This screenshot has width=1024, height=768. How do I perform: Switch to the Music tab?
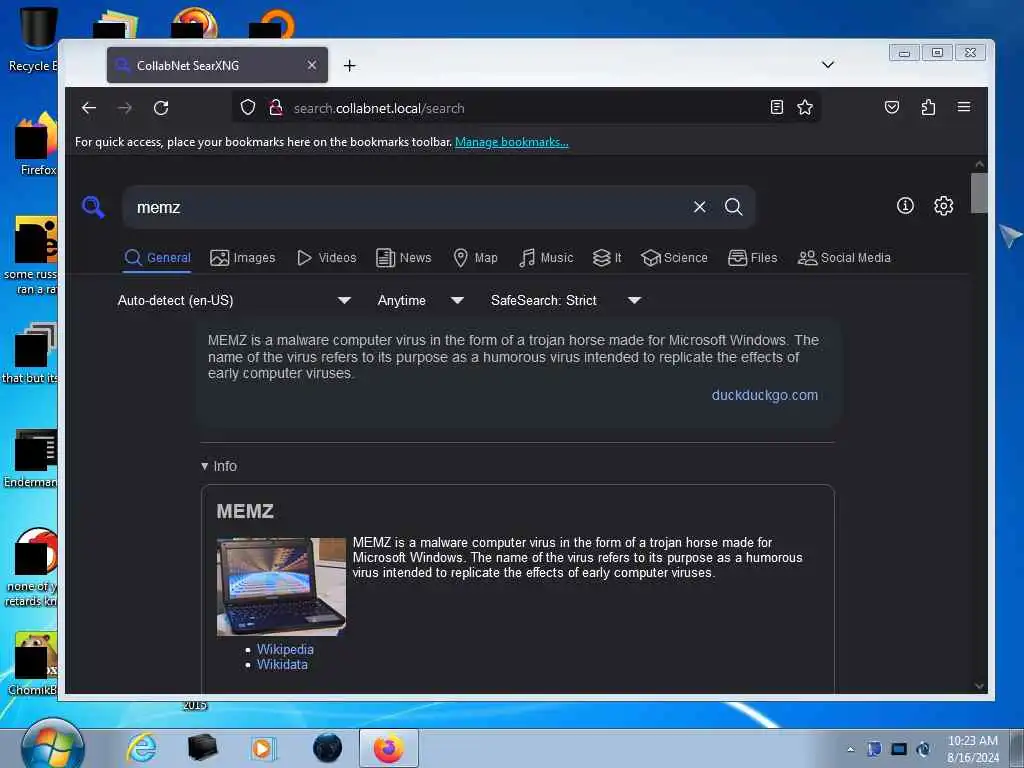546,258
